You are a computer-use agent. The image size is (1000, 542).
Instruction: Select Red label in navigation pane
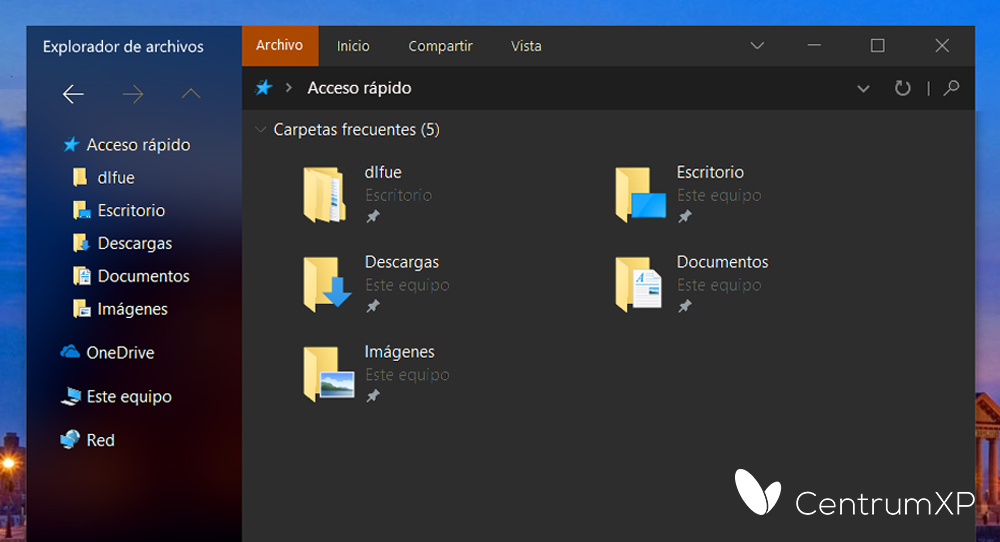[101, 440]
